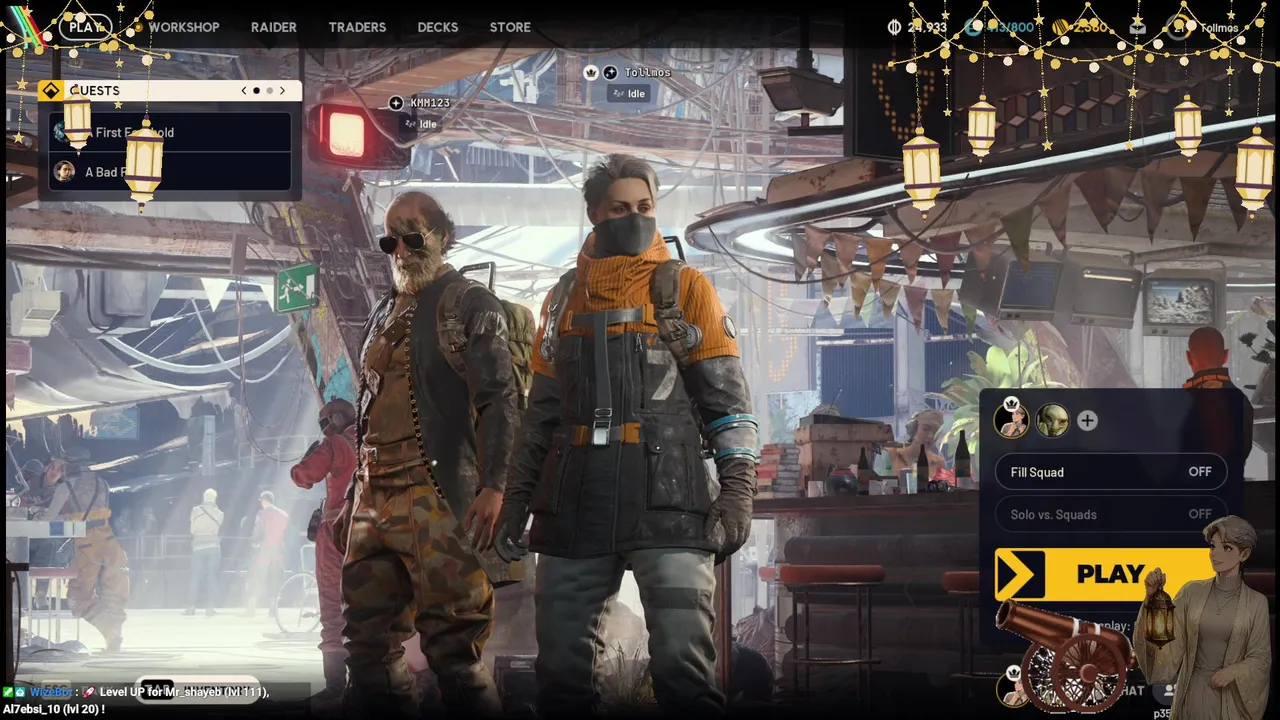The height and width of the screenshot is (720, 1280).
Task: Select the bearded raider with sunglasses
Action: pyautogui.click(x=430, y=450)
